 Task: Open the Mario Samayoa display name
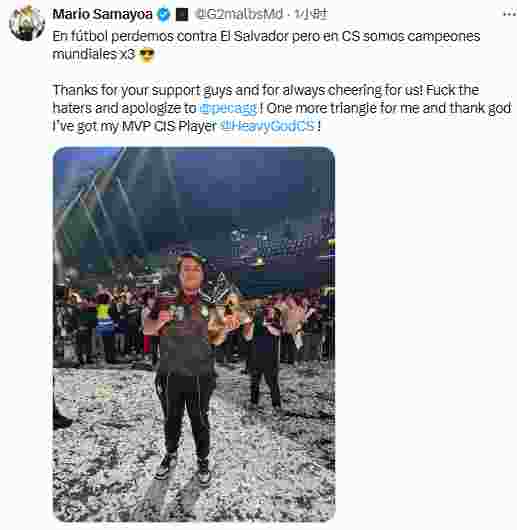(102, 14)
